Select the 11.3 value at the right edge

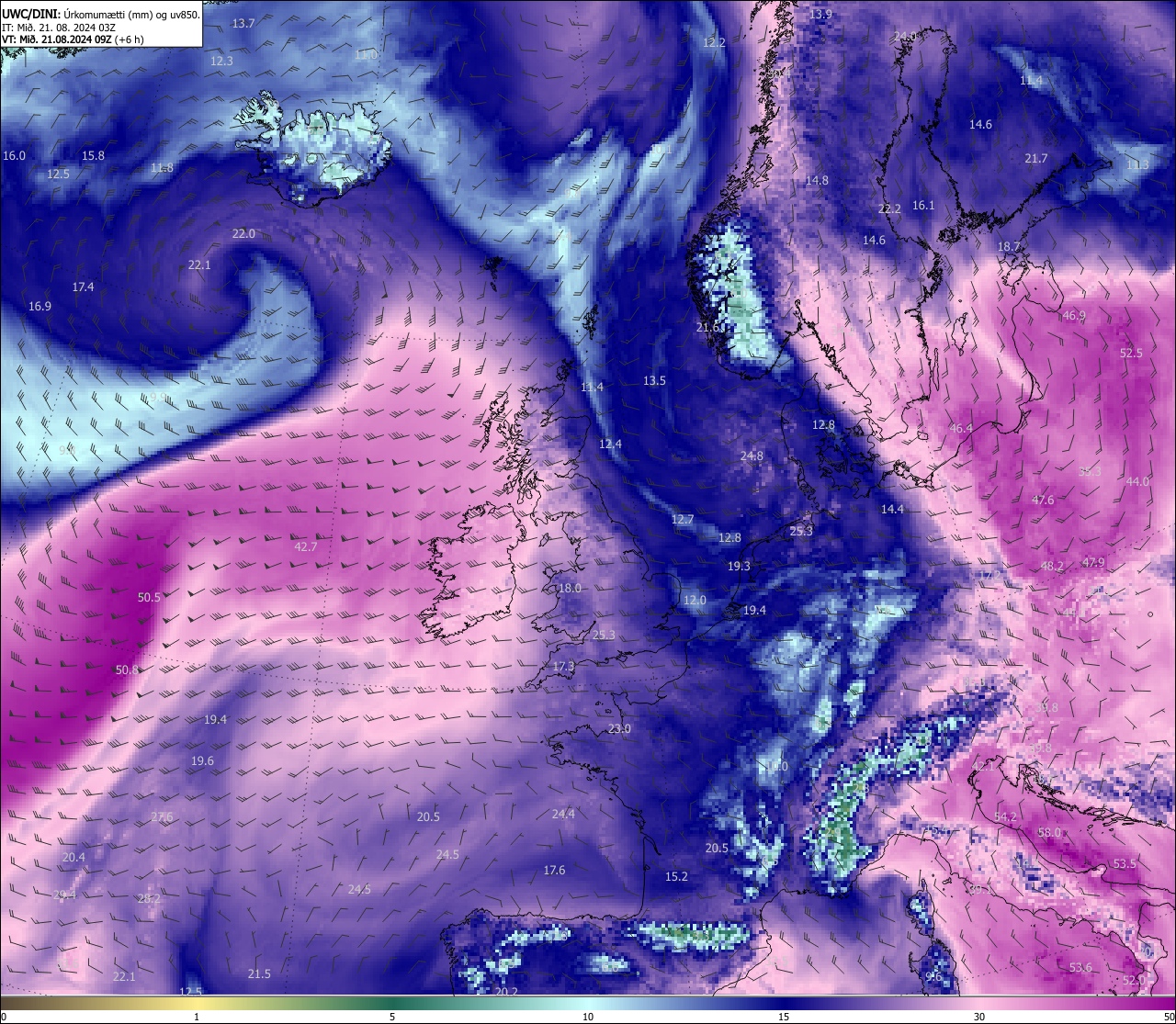tap(1137, 164)
